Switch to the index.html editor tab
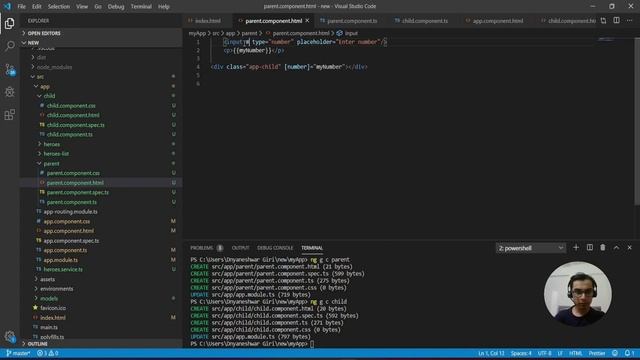 [x=208, y=20]
